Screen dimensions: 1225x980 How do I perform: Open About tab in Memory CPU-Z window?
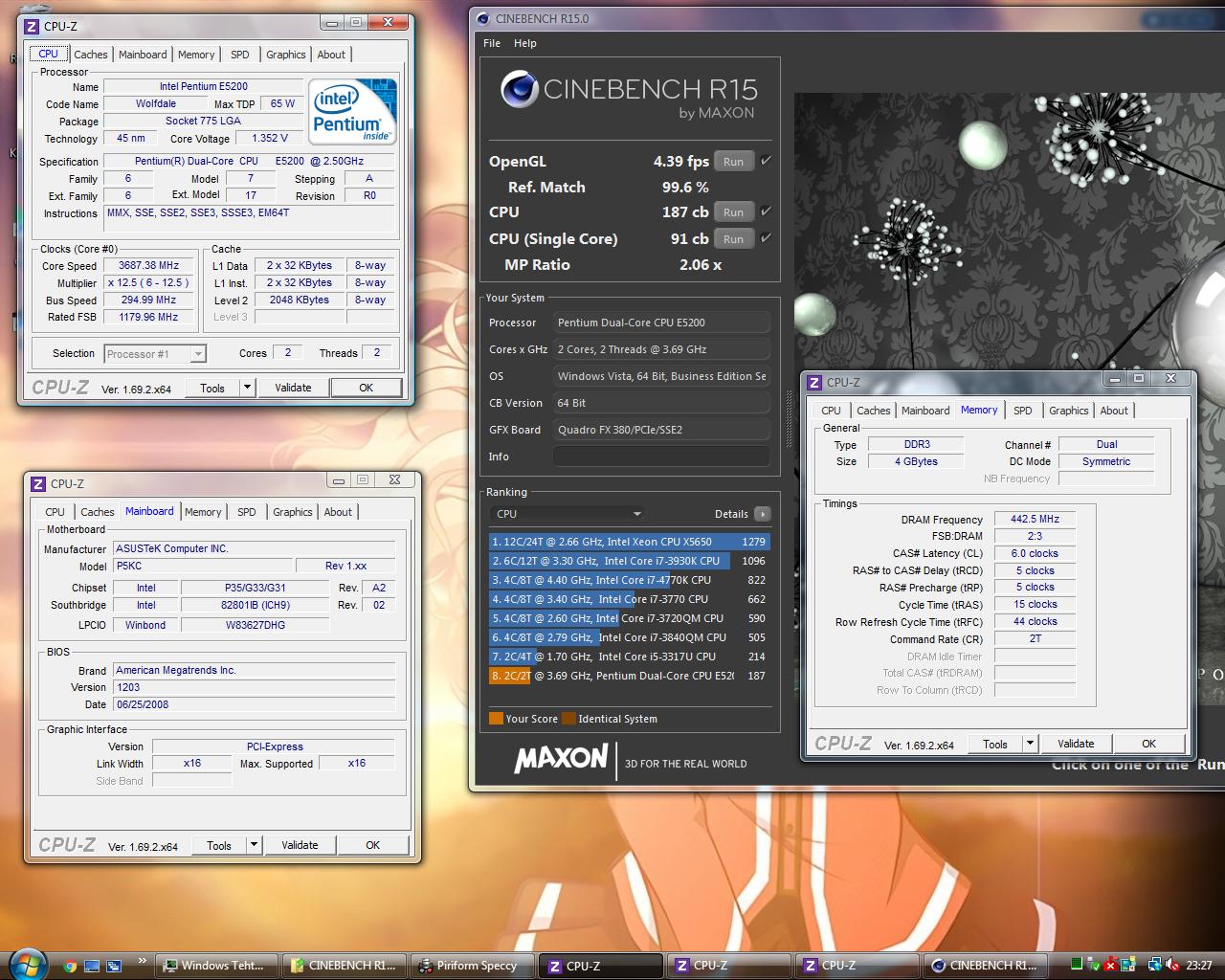[x=1114, y=411]
